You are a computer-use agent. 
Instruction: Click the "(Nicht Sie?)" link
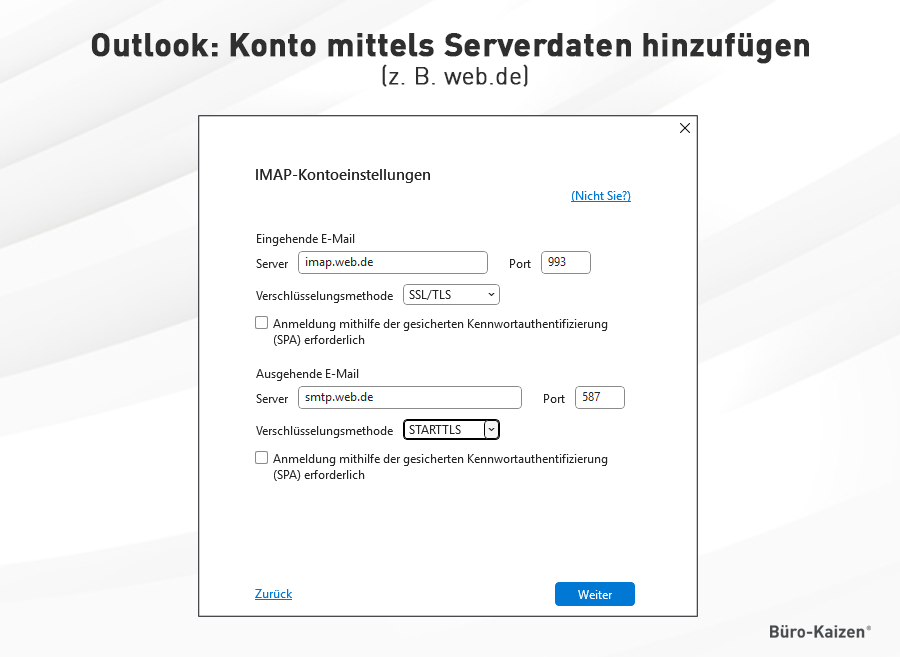coord(600,196)
